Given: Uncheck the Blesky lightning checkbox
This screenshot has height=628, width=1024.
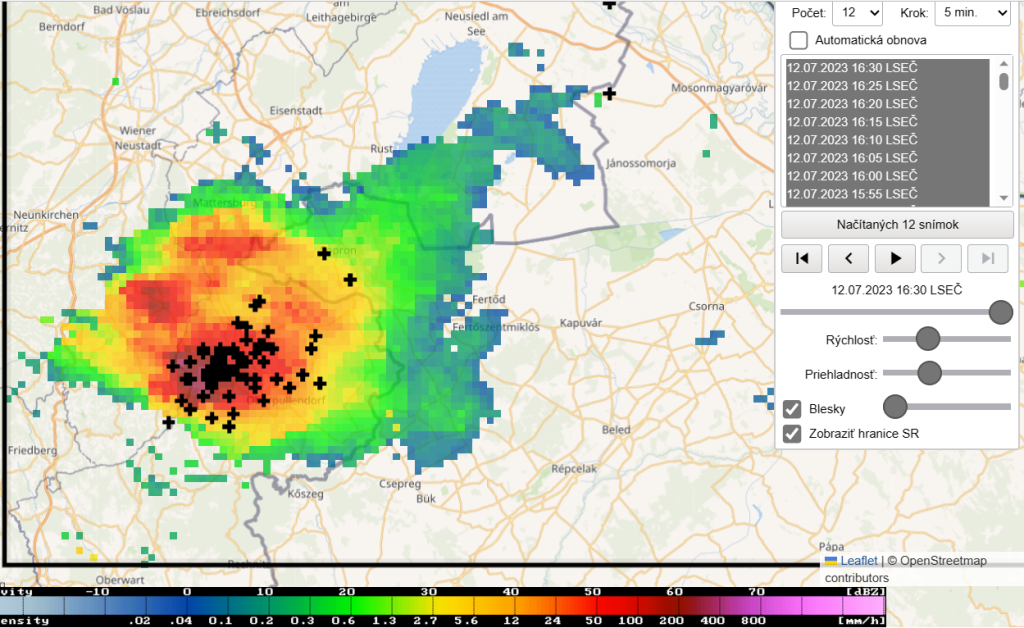Looking at the screenshot, I should tap(792, 408).
